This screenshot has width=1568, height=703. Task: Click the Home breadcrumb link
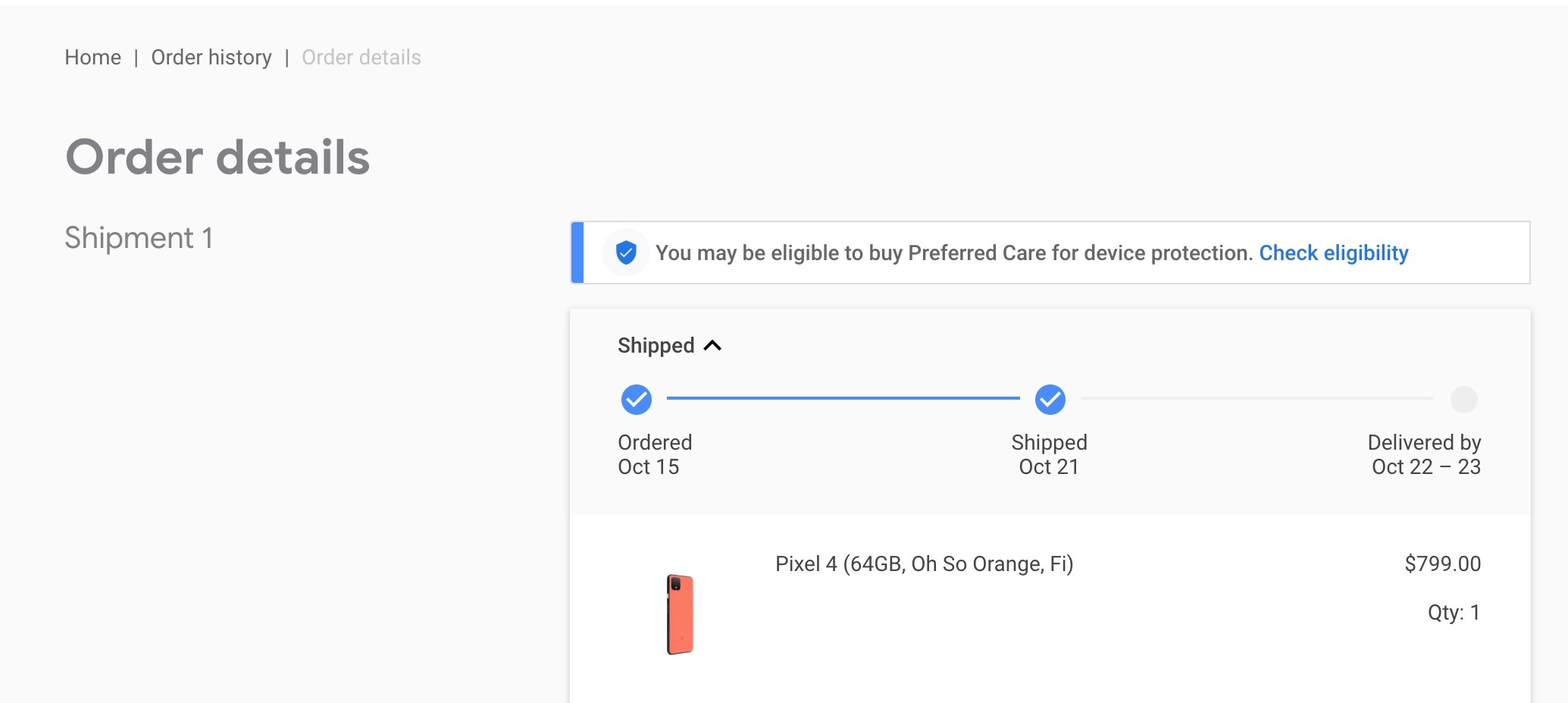pyautogui.click(x=92, y=58)
